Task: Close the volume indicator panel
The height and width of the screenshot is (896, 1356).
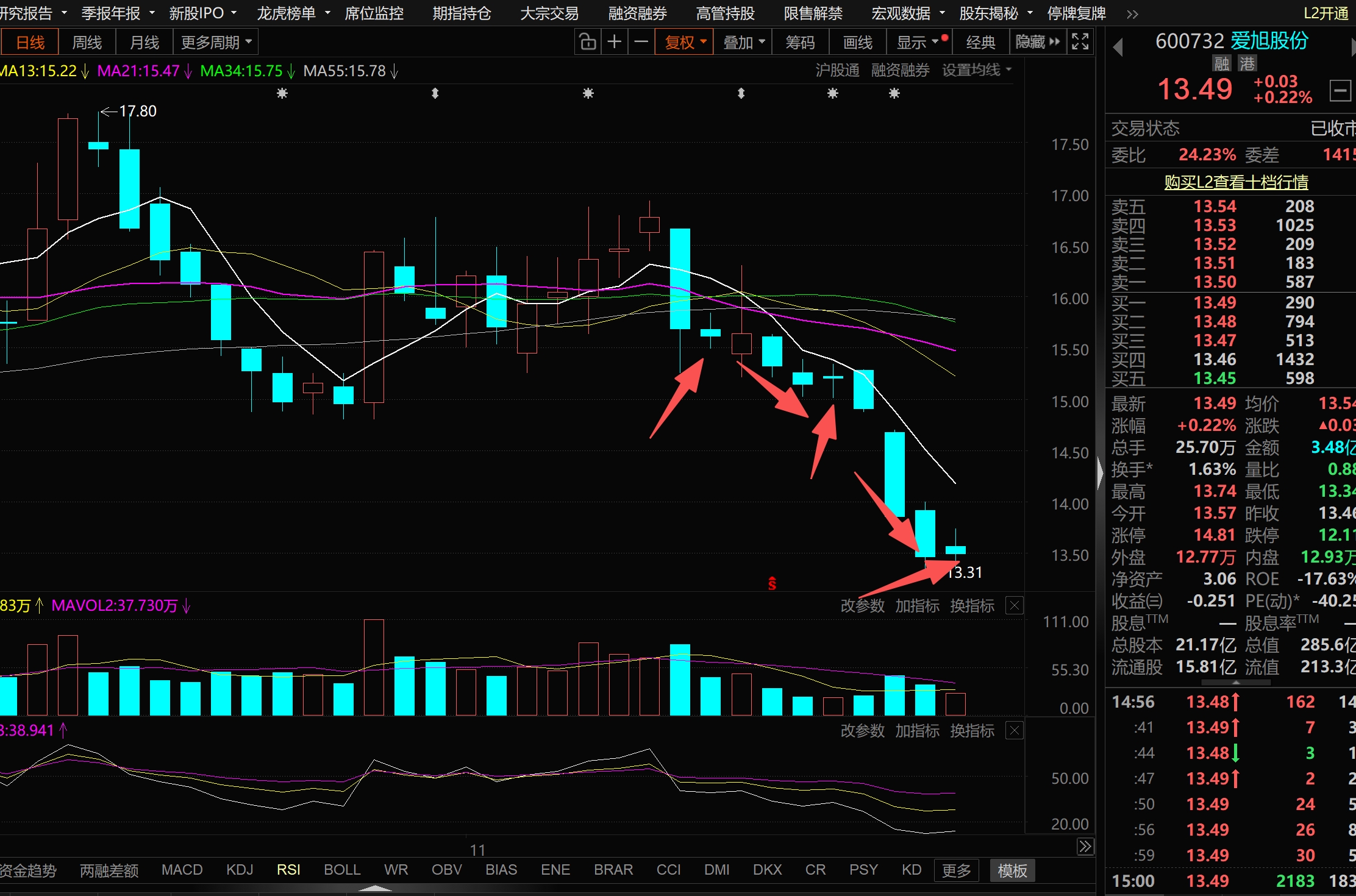Action: pyautogui.click(x=1015, y=605)
